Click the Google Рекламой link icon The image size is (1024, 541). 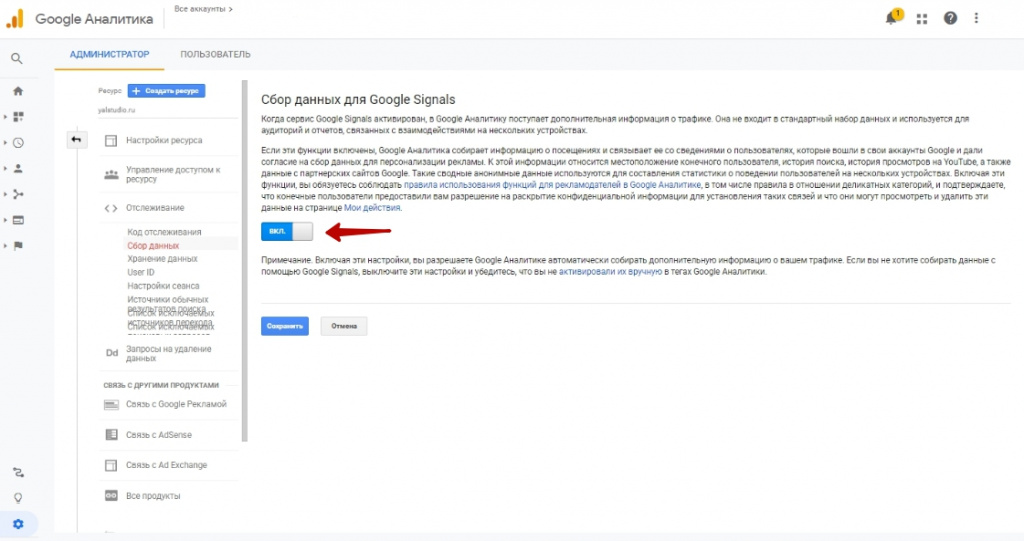click(111, 404)
